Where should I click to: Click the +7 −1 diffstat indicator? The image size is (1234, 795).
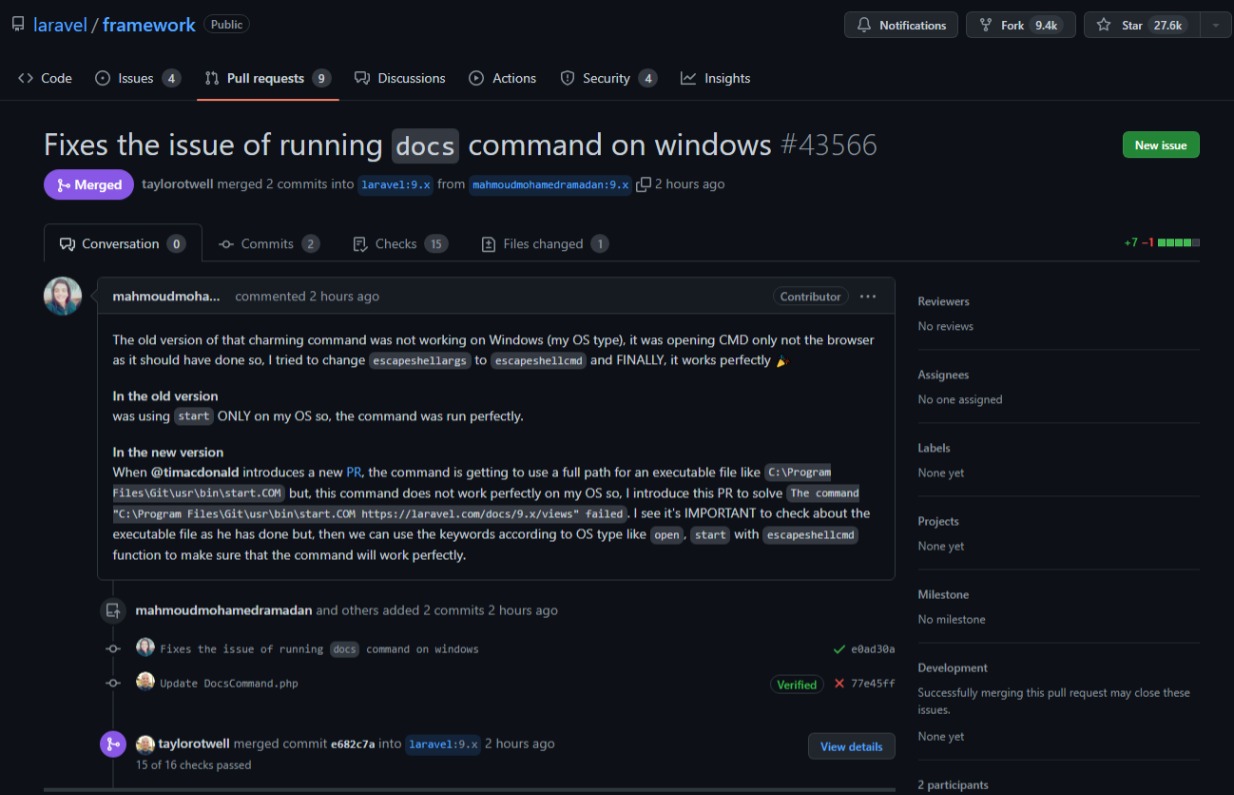(1161, 242)
